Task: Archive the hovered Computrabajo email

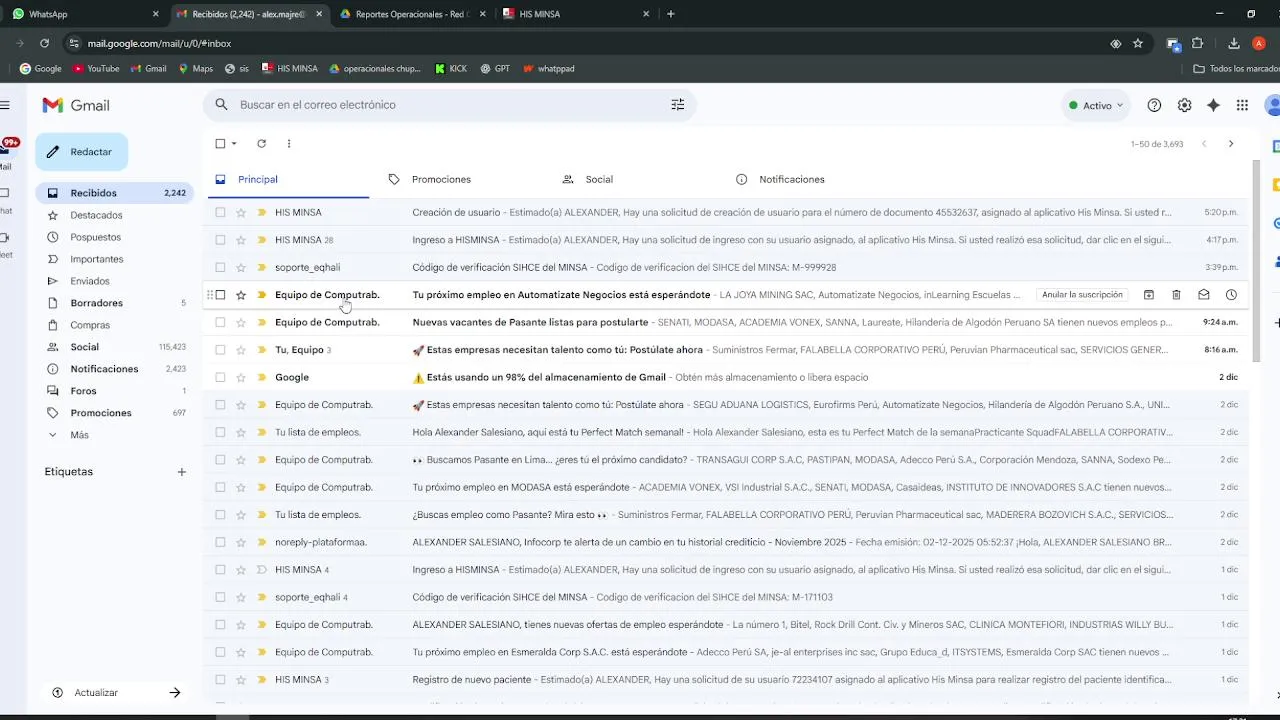Action: coord(1149,295)
